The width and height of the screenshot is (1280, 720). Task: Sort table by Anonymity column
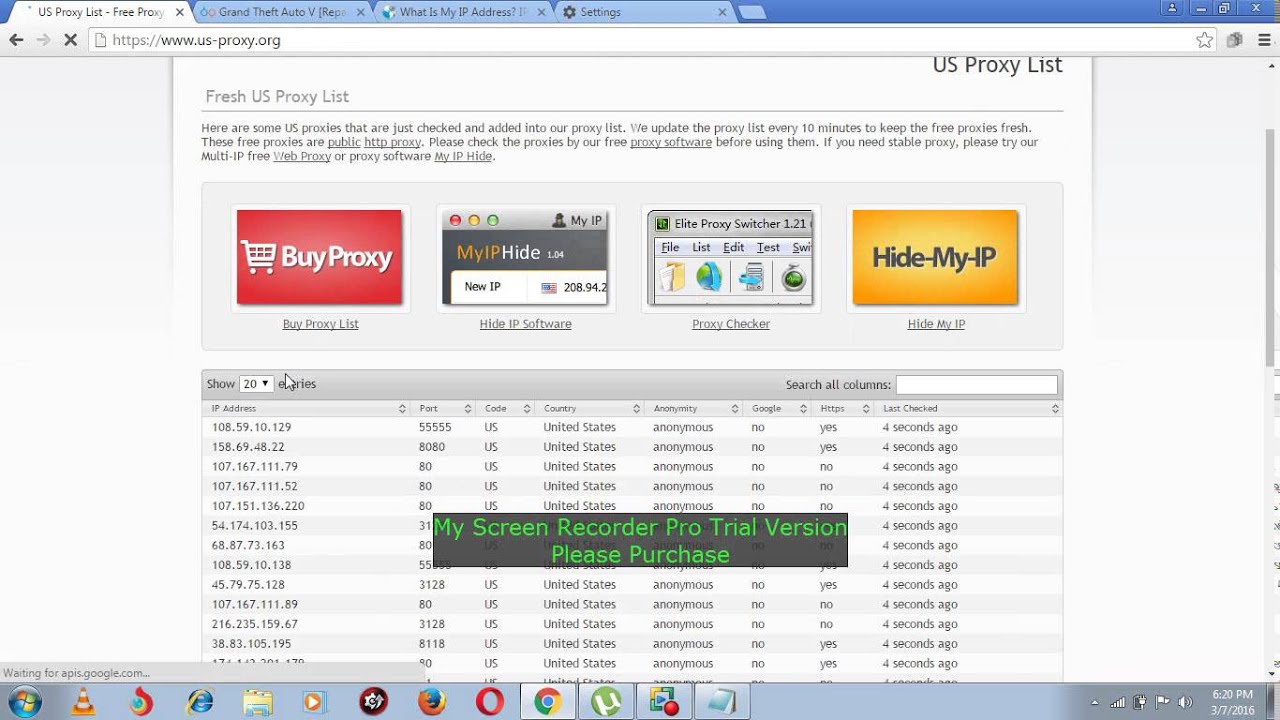(x=693, y=408)
